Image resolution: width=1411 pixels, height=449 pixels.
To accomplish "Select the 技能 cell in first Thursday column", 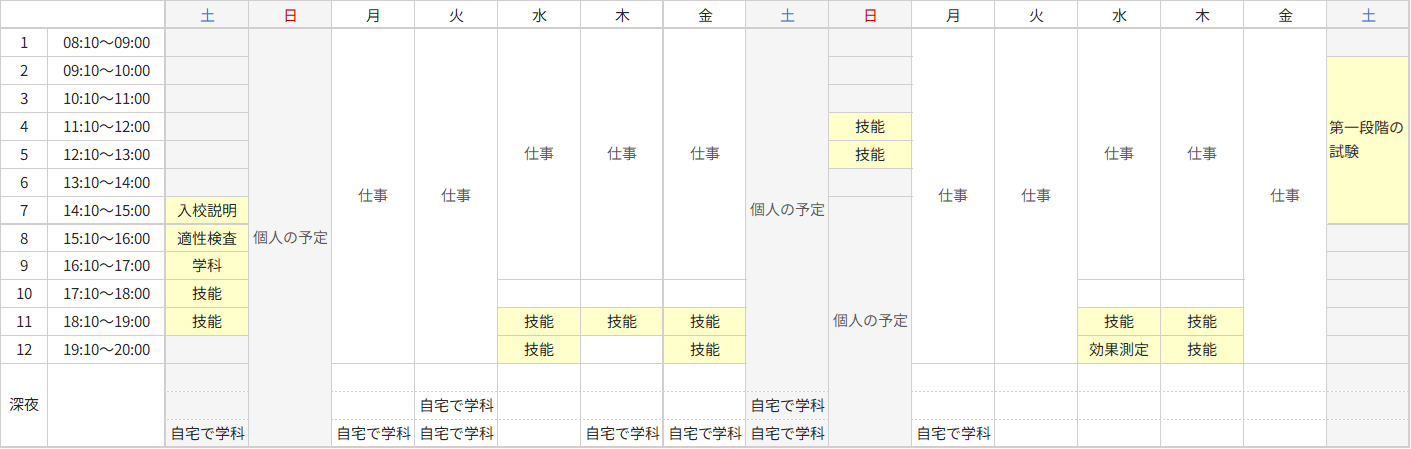I will coord(622,322).
